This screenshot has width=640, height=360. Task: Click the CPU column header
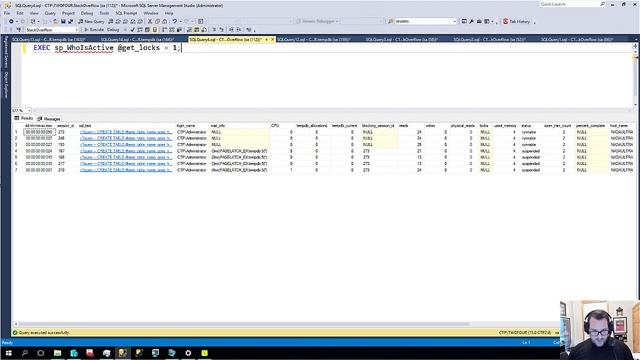pos(275,126)
